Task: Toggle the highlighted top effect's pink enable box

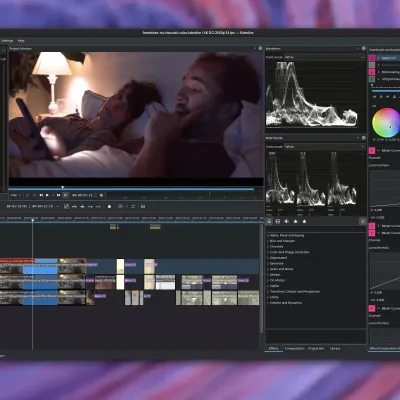Action: tap(372, 58)
